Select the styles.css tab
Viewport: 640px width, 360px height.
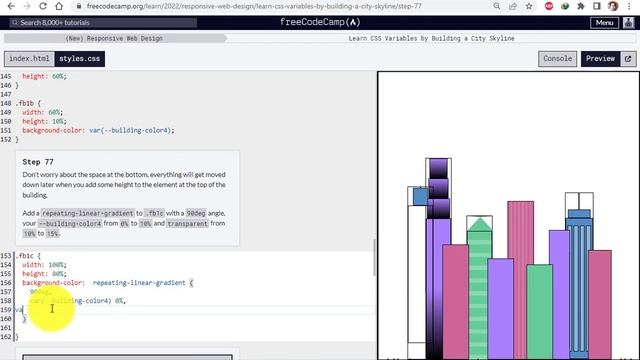tap(80, 59)
